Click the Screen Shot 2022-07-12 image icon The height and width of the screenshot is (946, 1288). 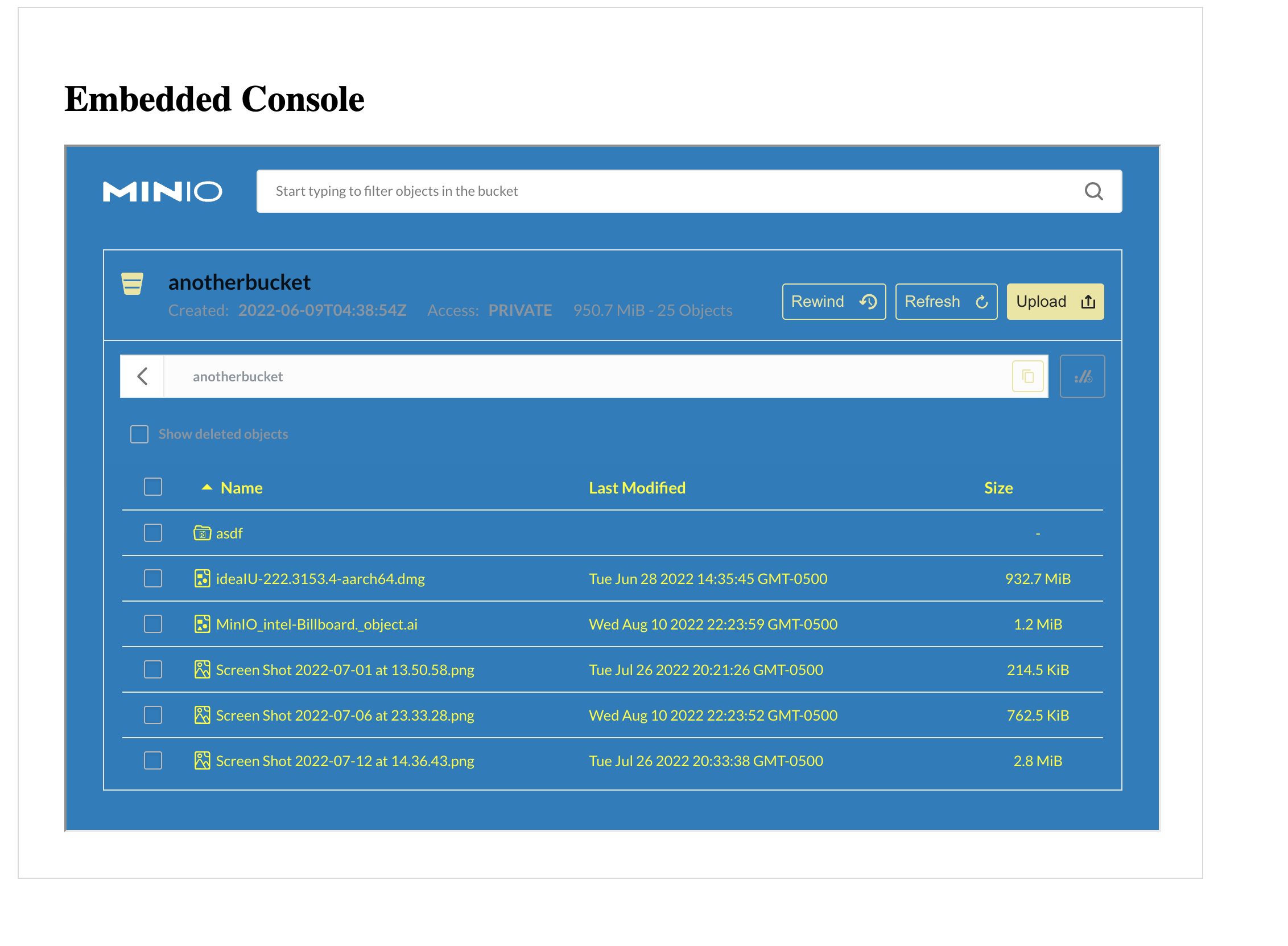pos(202,760)
